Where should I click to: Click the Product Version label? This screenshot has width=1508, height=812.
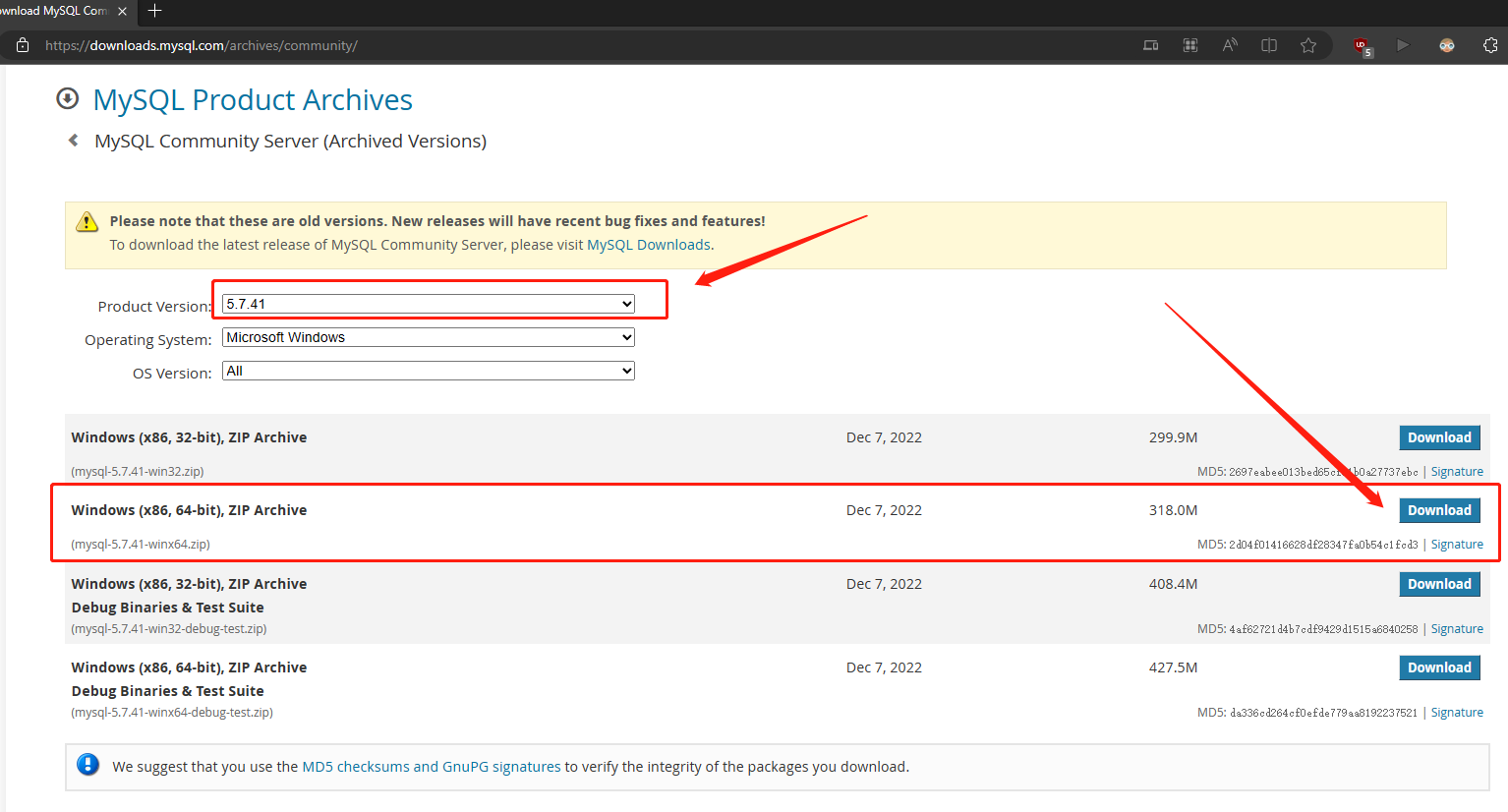[x=154, y=307]
